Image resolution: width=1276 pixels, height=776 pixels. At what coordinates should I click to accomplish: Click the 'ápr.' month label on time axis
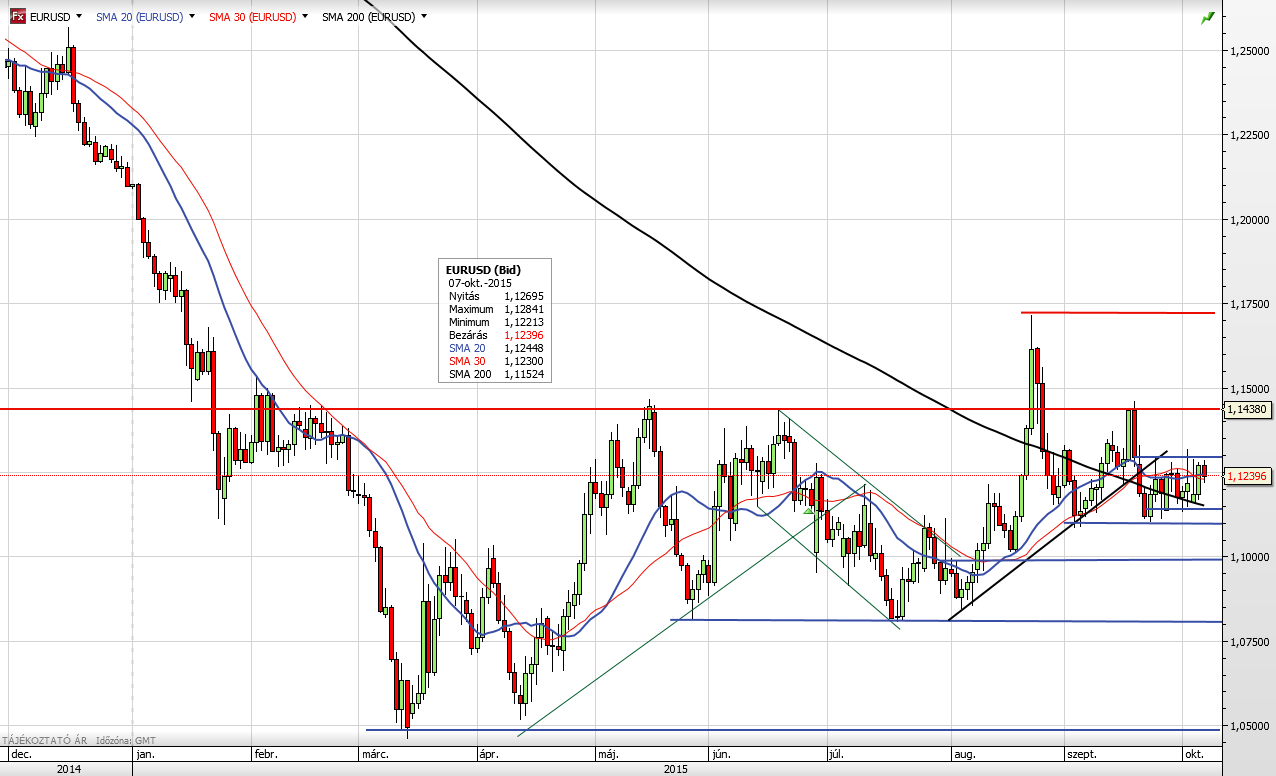tap(488, 753)
